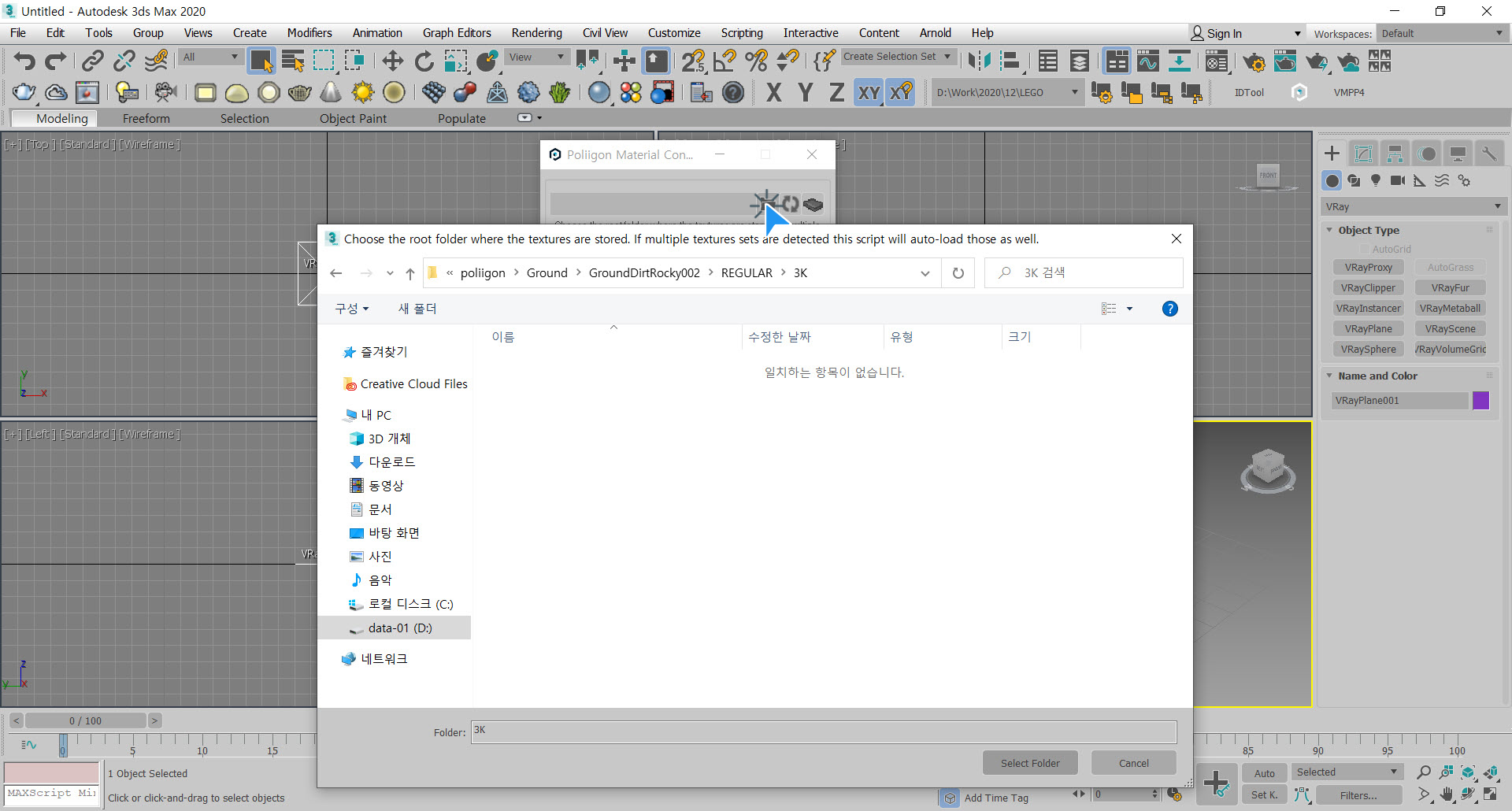The width and height of the screenshot is (1512, 811).
Task: Open the Hierarchy command panel tab
Action: coord(1395,154)
